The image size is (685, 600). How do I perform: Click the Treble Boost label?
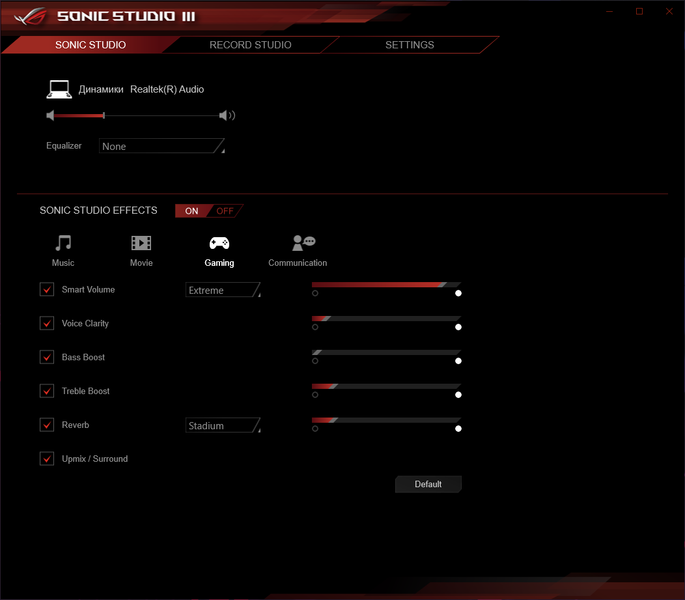(x=86, y=391)
